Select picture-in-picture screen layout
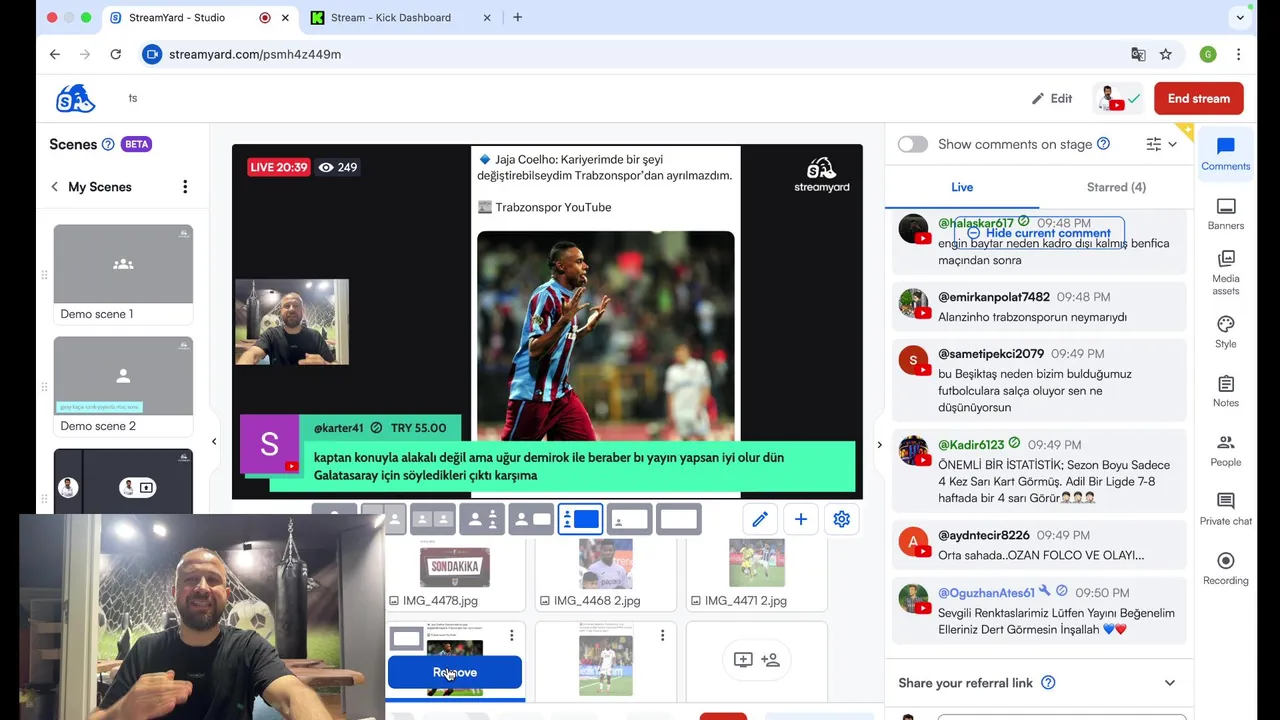The width and height of the screenshot is (1280, 720). [x=629, y=519]
